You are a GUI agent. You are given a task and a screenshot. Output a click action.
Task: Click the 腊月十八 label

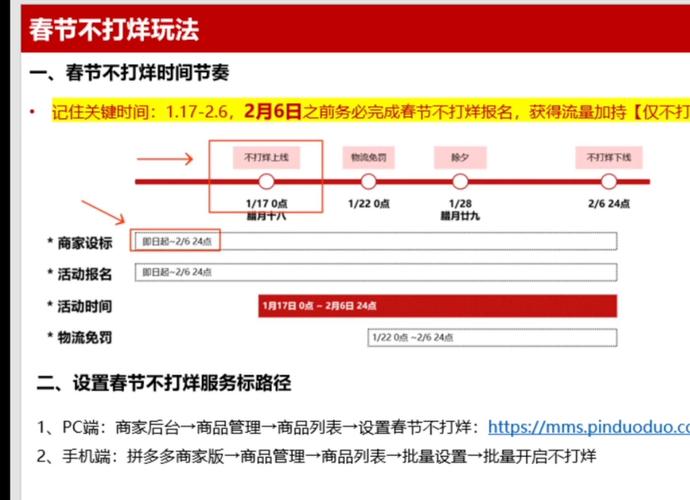(267, 216)
